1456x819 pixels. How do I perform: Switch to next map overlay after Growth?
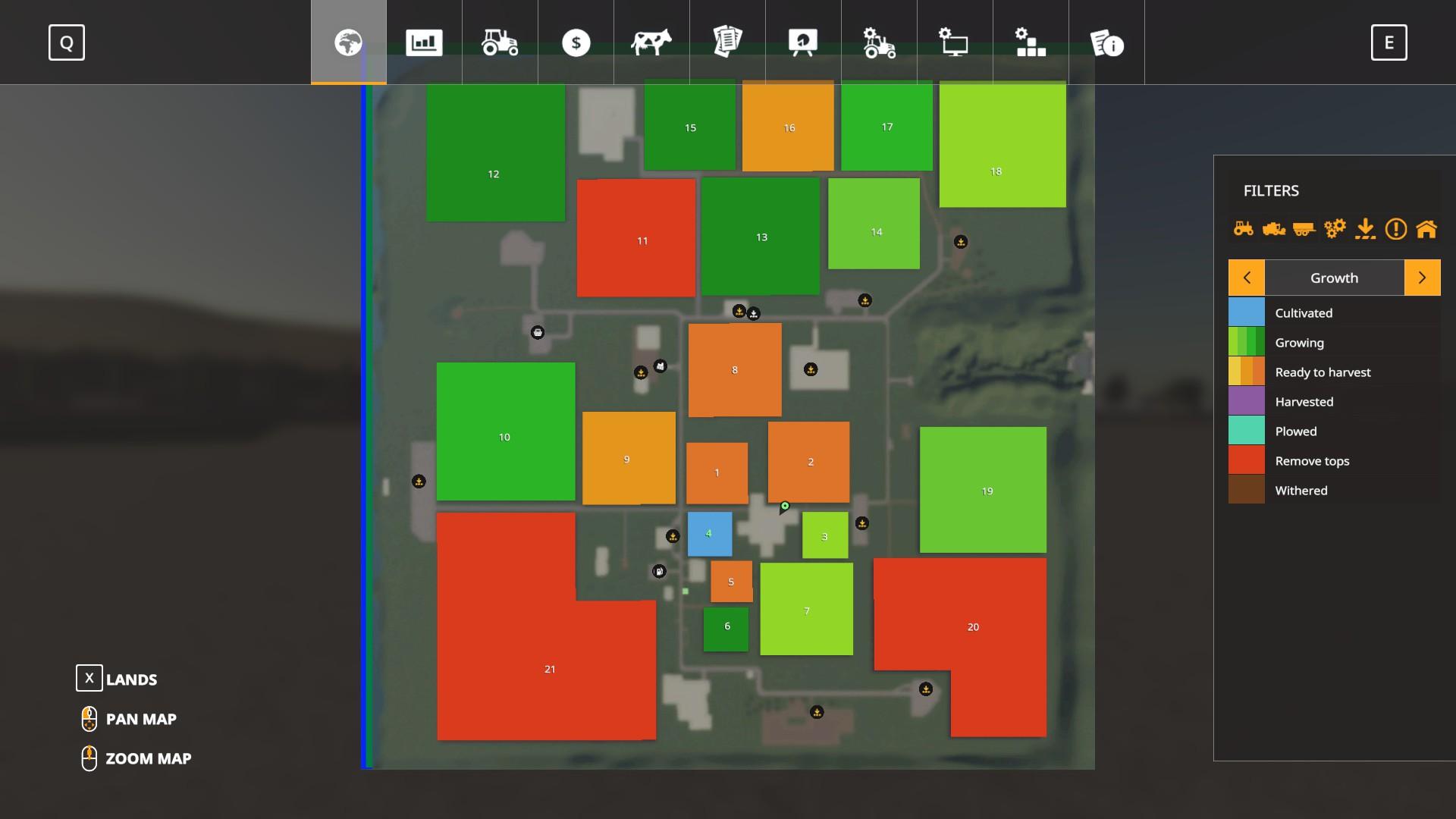[x=1422, y=278]
